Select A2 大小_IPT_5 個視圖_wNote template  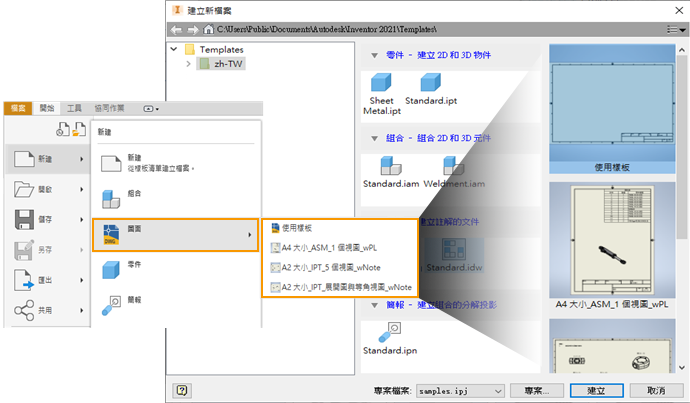pos(340,267)
